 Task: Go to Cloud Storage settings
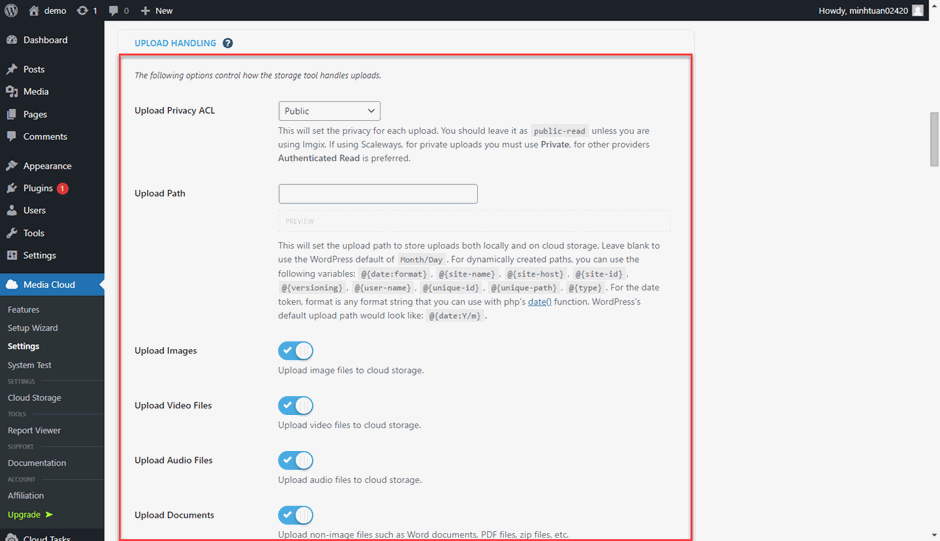[x=34, y=398]
